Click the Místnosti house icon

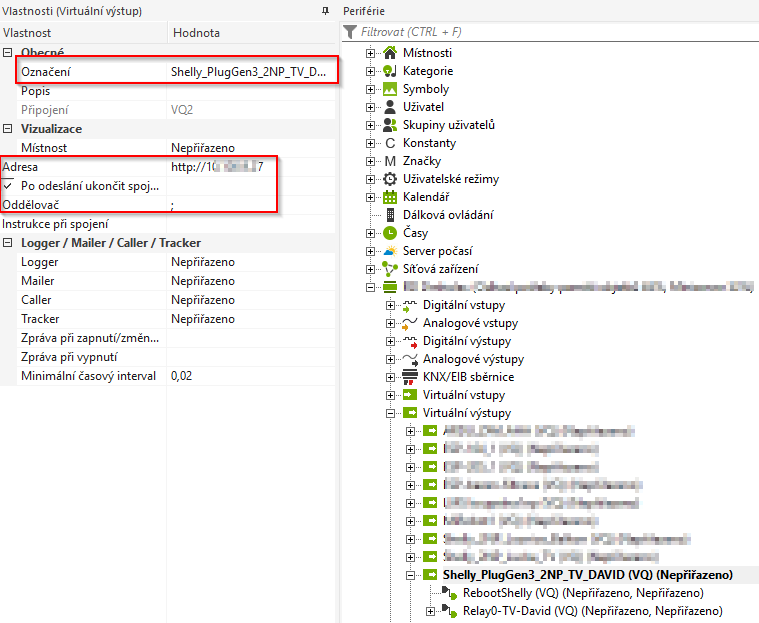(x=390, y=53)
